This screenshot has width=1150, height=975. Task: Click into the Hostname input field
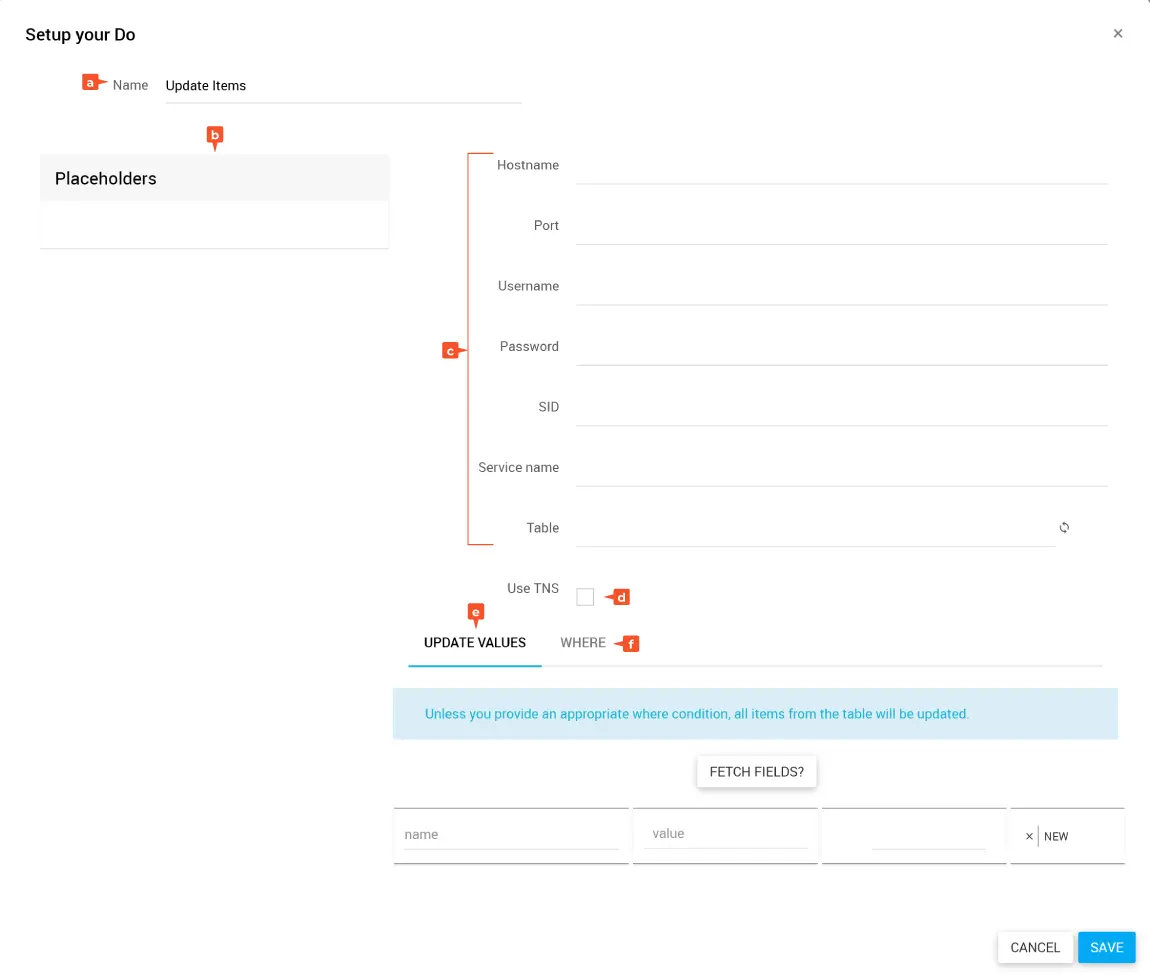pos(840,166)
